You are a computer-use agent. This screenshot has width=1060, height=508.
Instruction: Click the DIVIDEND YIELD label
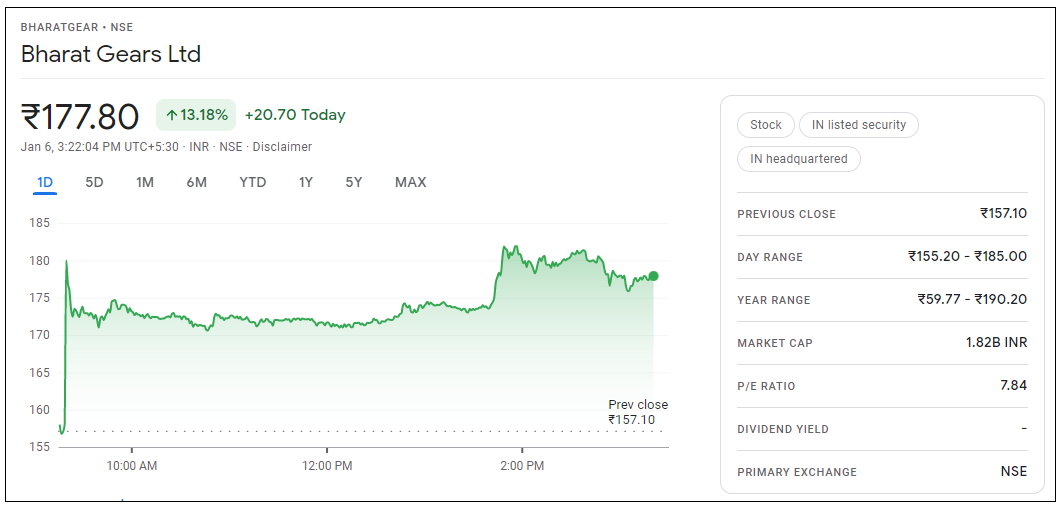pos(783,429)
